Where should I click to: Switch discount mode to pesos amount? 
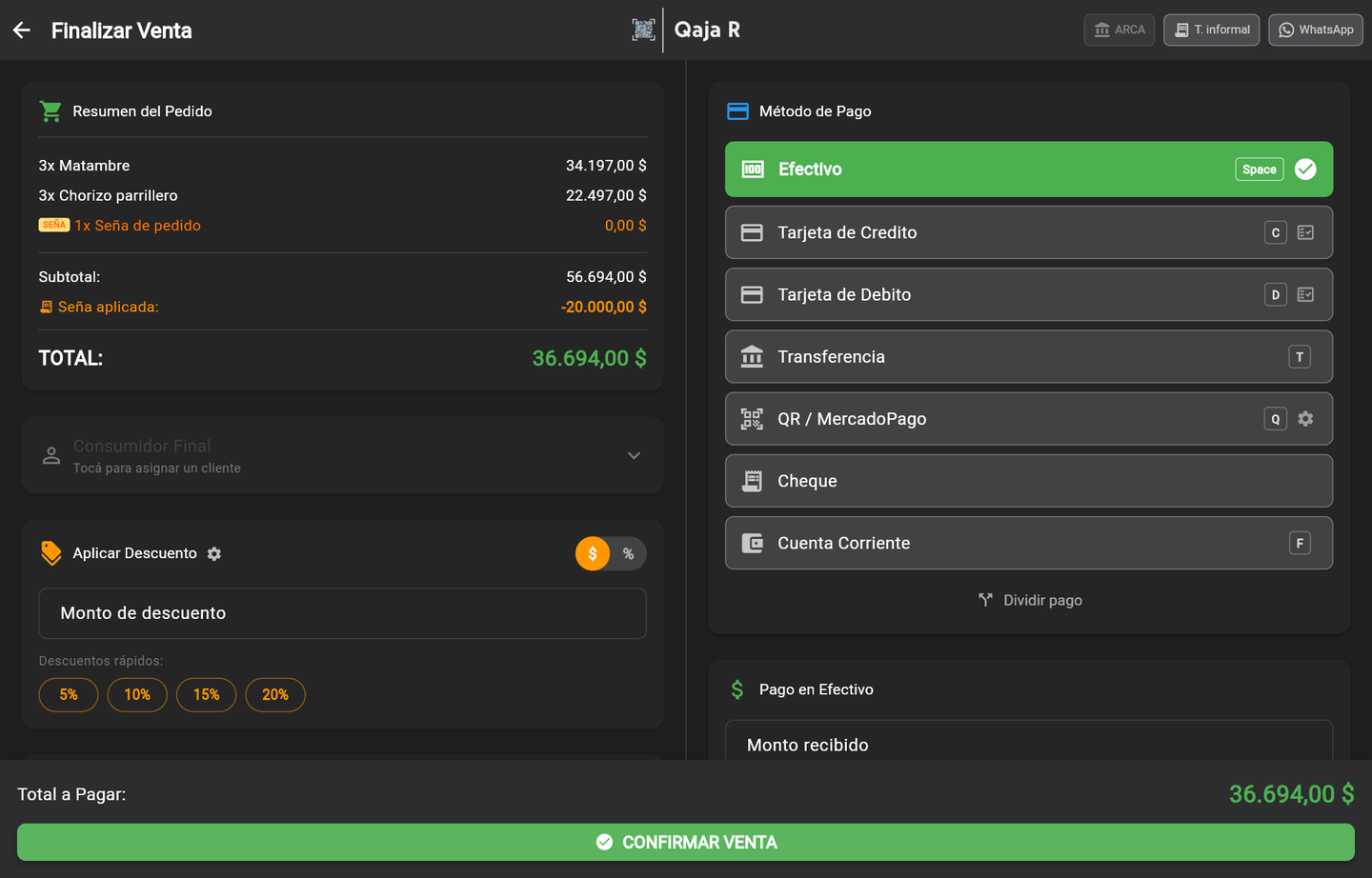tap(593, 554)
